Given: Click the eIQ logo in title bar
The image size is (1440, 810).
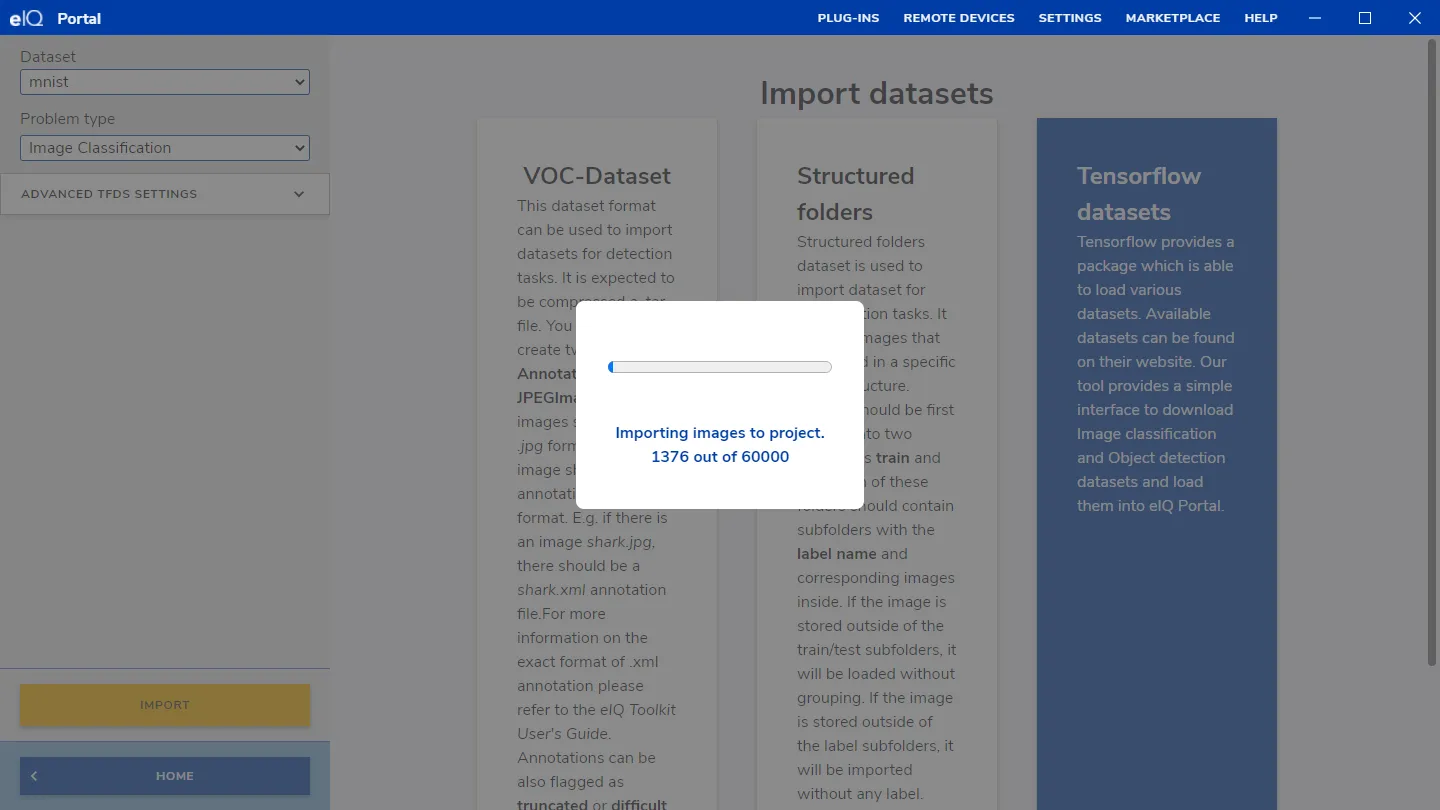Looking at the screenshot, I should pyautogui.click(x=26, y=18).
